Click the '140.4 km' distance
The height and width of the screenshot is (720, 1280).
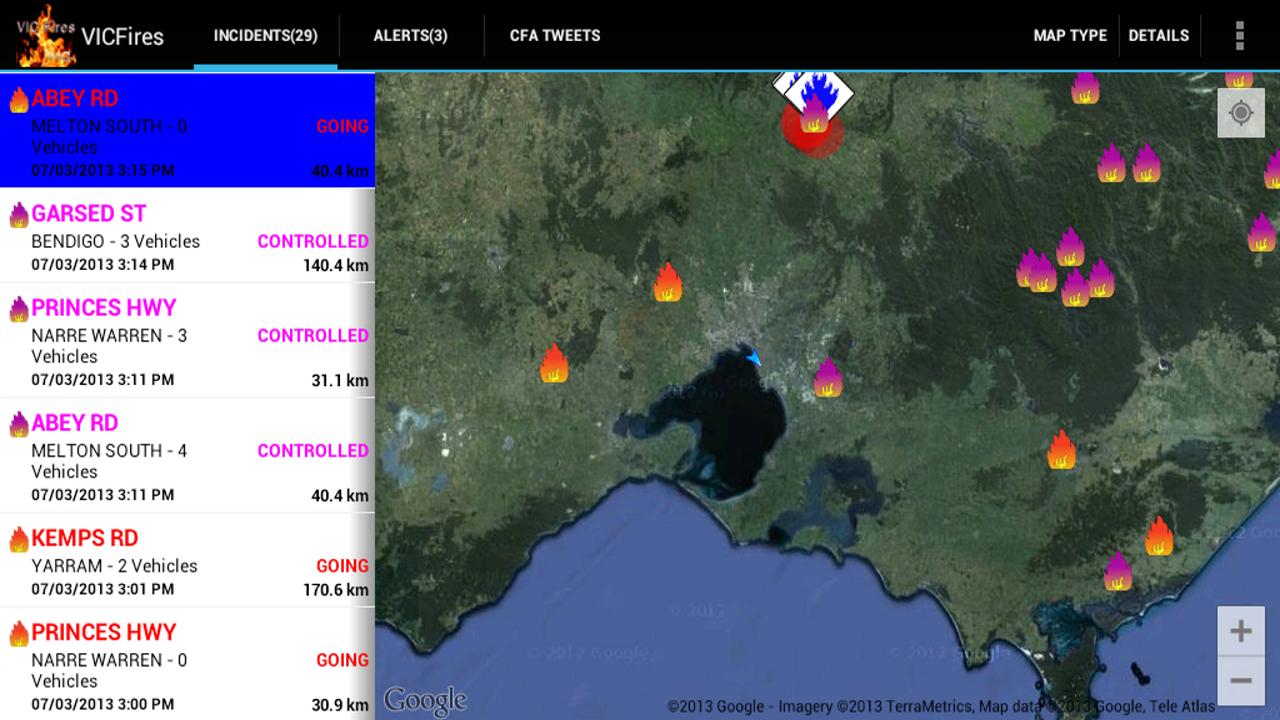pos(336,265)
